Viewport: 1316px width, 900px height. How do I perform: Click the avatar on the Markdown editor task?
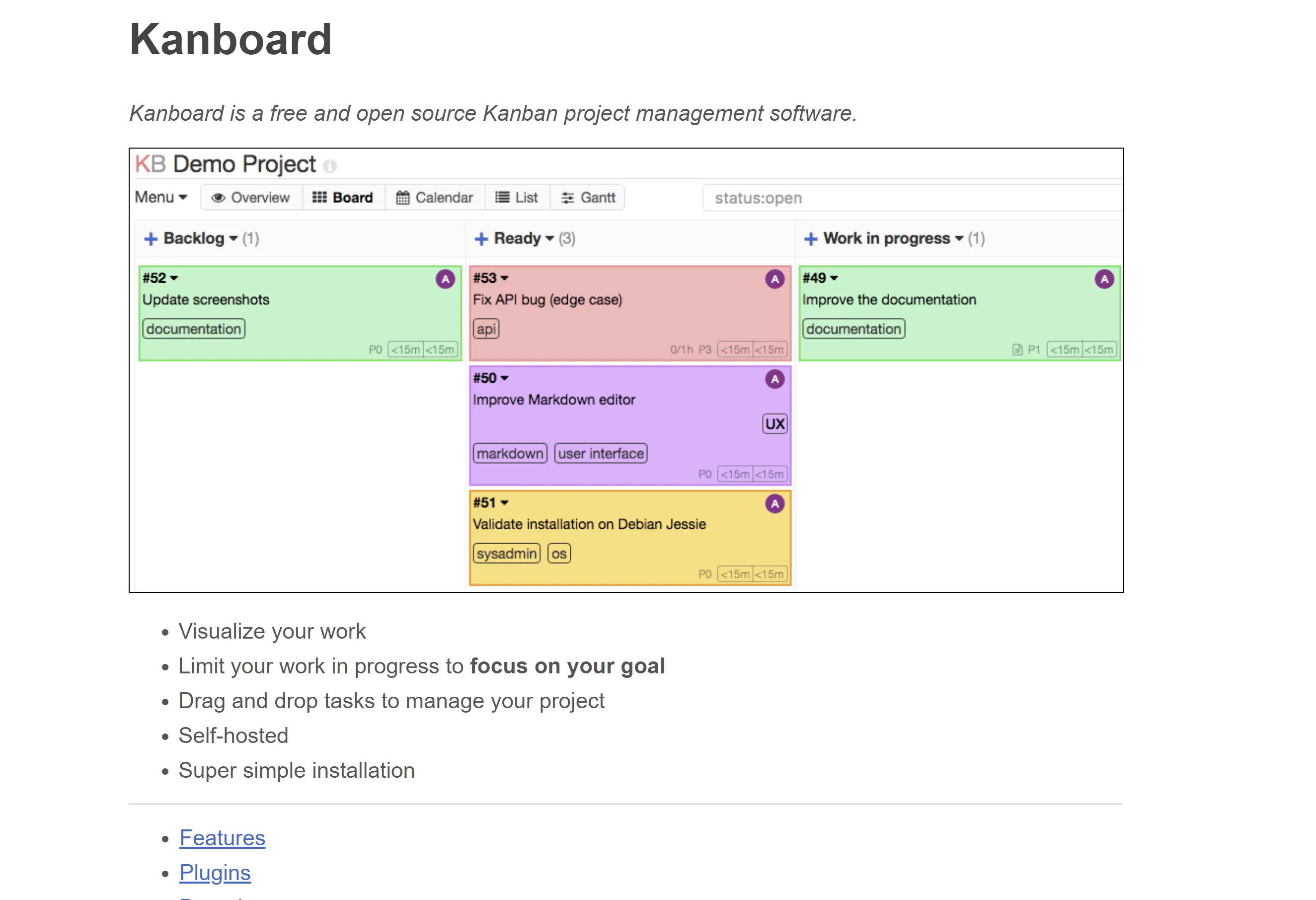[774, 379]
